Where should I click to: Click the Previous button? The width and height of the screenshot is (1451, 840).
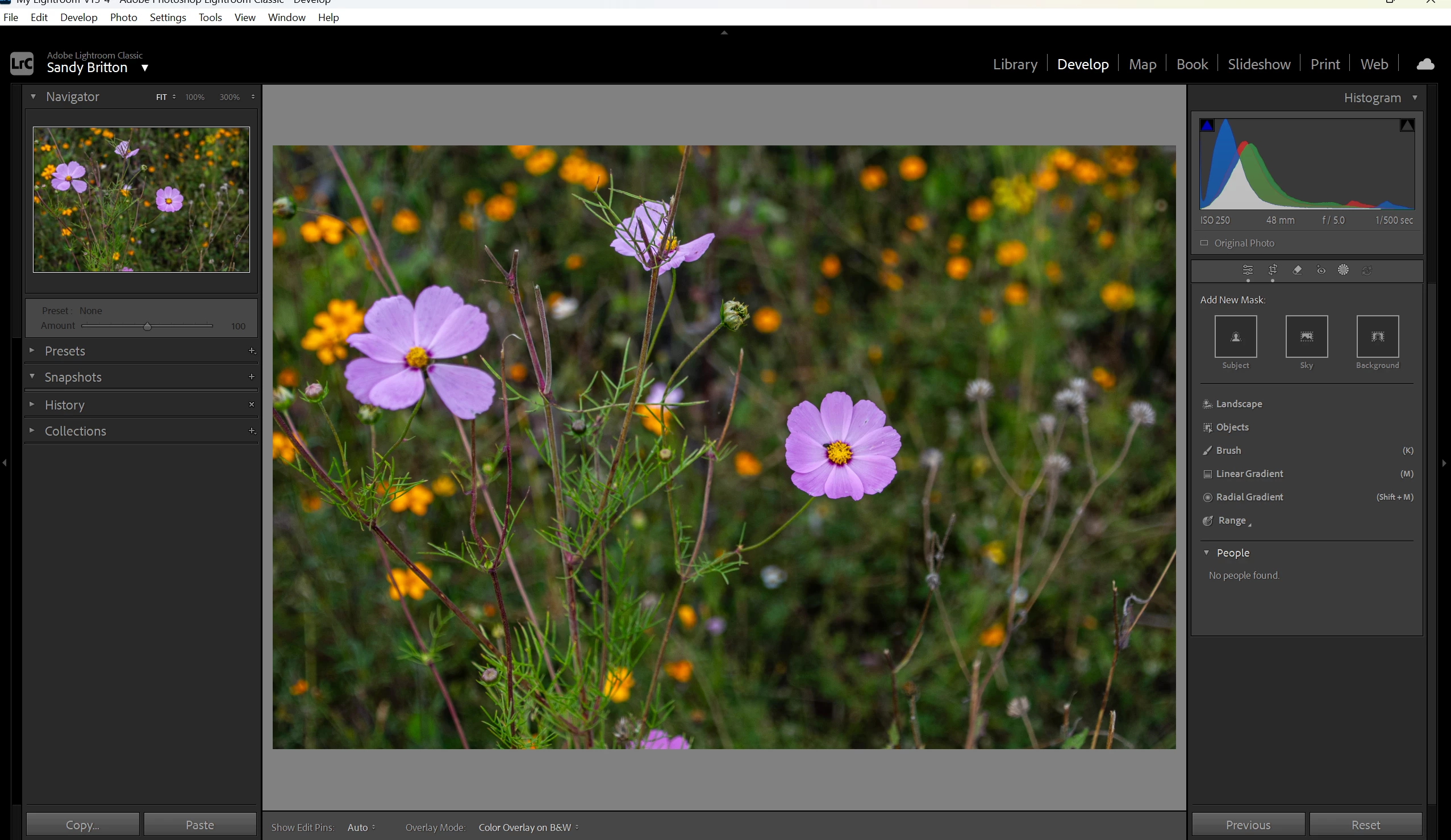pyautogui.click(x=1248, y=825)
